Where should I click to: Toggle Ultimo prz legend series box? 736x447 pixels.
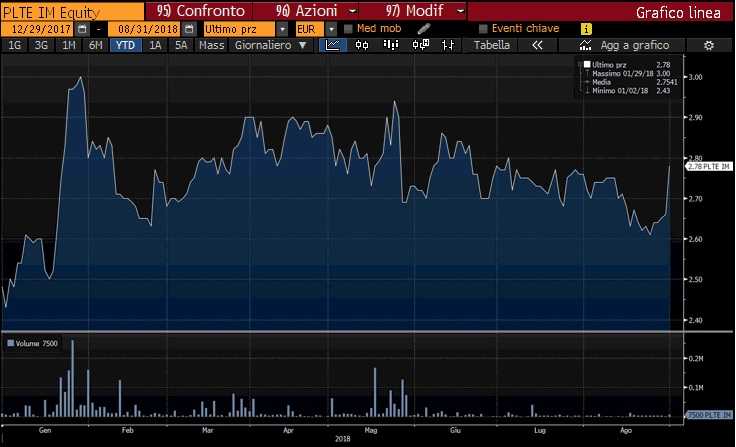coord(587,64)
